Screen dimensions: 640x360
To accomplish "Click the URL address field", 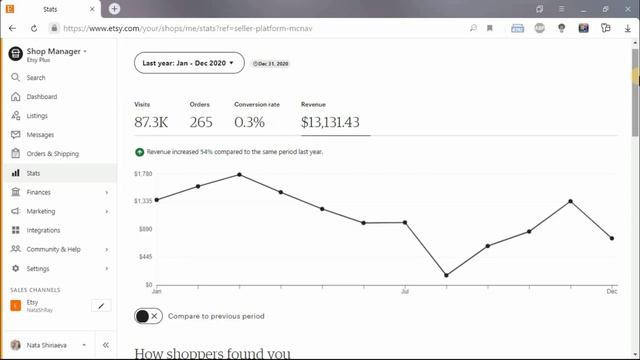I will tap(188, 29).
